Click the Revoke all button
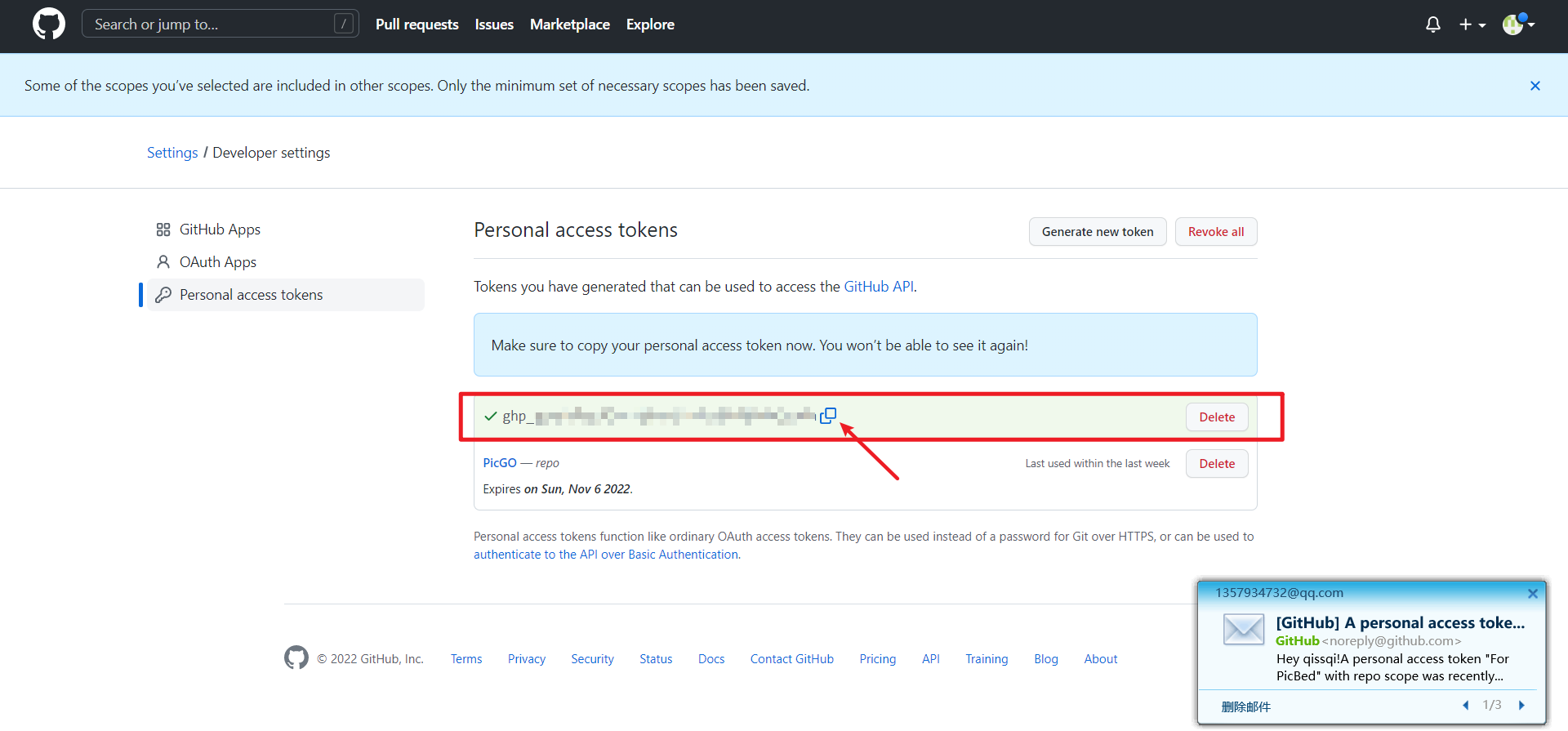Image resolution: width=1568 pixels, height=731 pixels. point(1216,232)
